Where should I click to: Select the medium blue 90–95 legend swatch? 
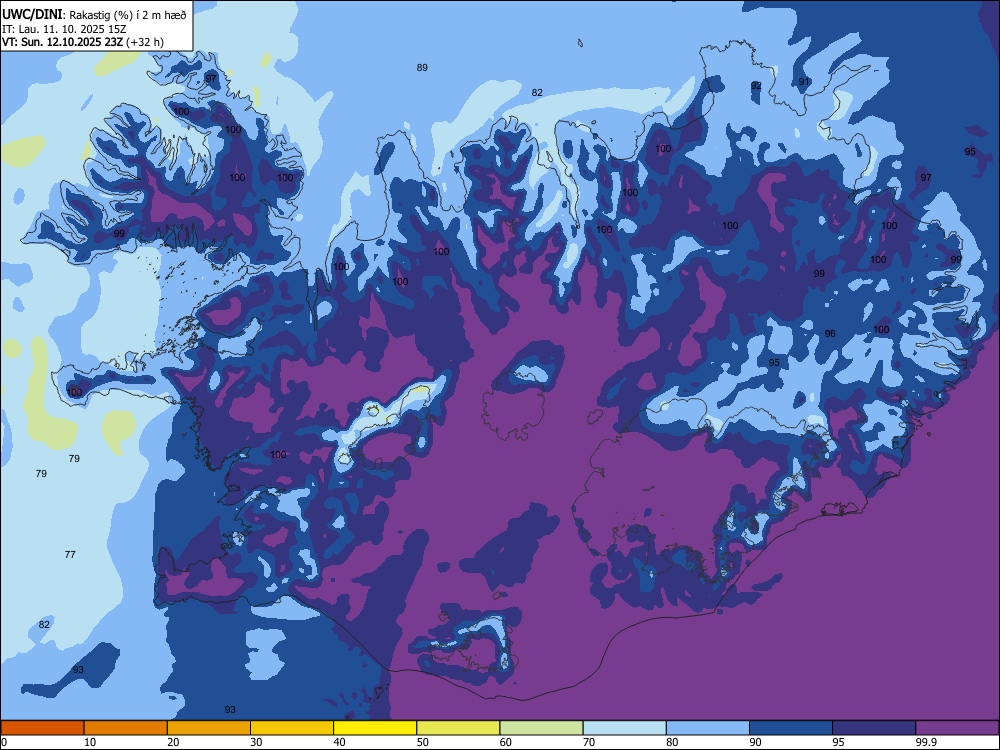point(791,728)
